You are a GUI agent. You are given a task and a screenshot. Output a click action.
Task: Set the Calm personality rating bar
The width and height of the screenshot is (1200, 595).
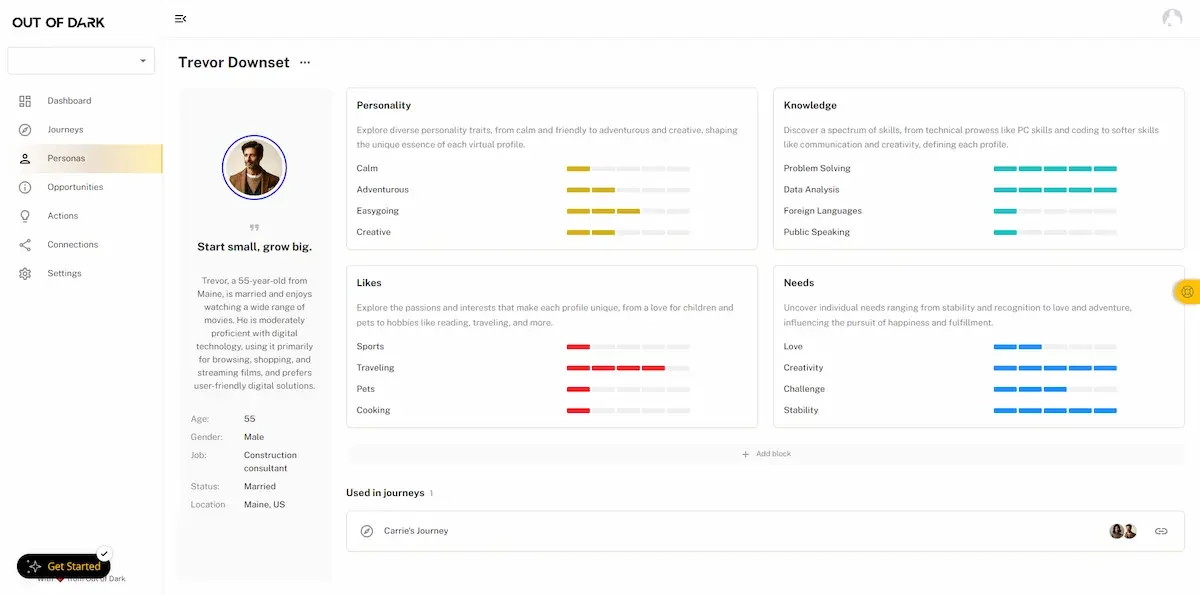(x=628, y=169)
